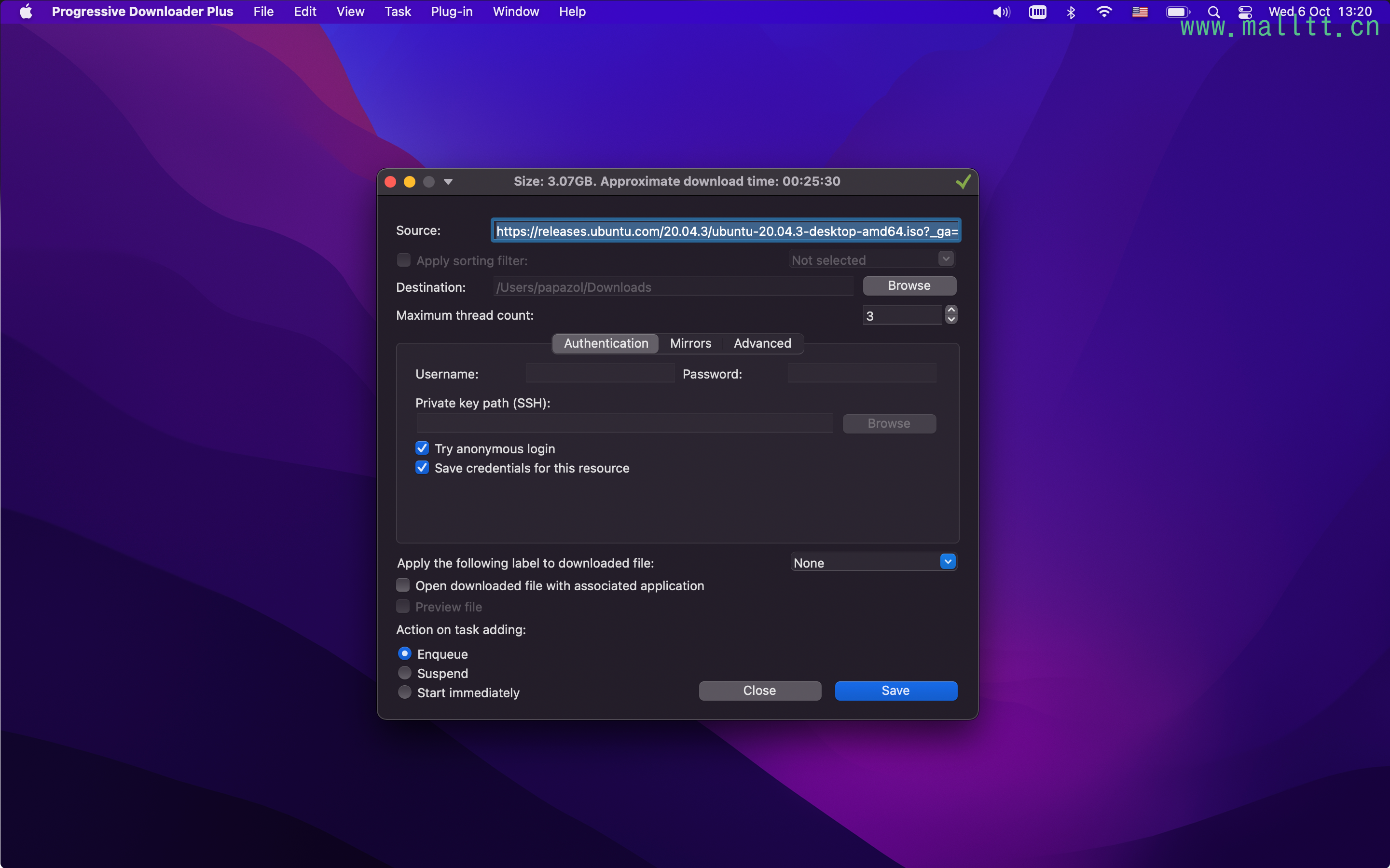This screenshot has width=1390, height=868.
Task: Open the Apple menu
Action: coord(26,12)
